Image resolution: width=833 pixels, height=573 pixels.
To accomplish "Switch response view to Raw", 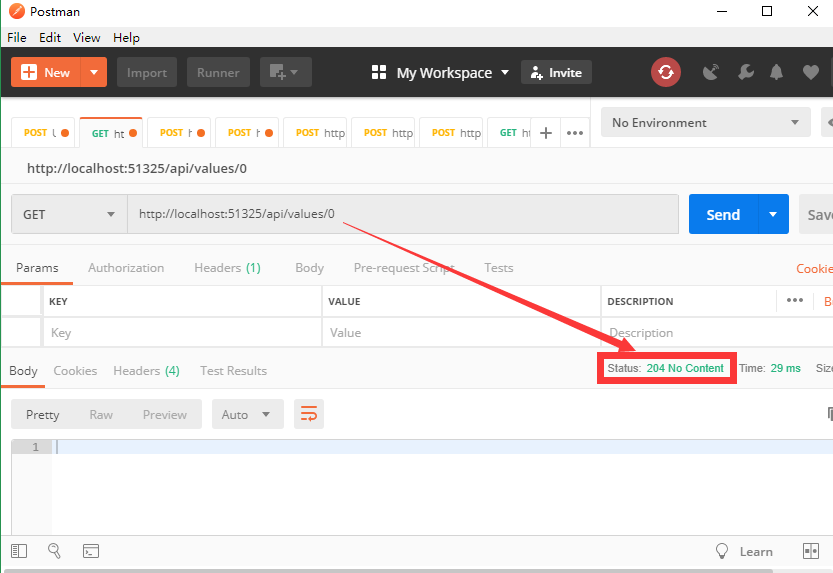I will 101,414.
